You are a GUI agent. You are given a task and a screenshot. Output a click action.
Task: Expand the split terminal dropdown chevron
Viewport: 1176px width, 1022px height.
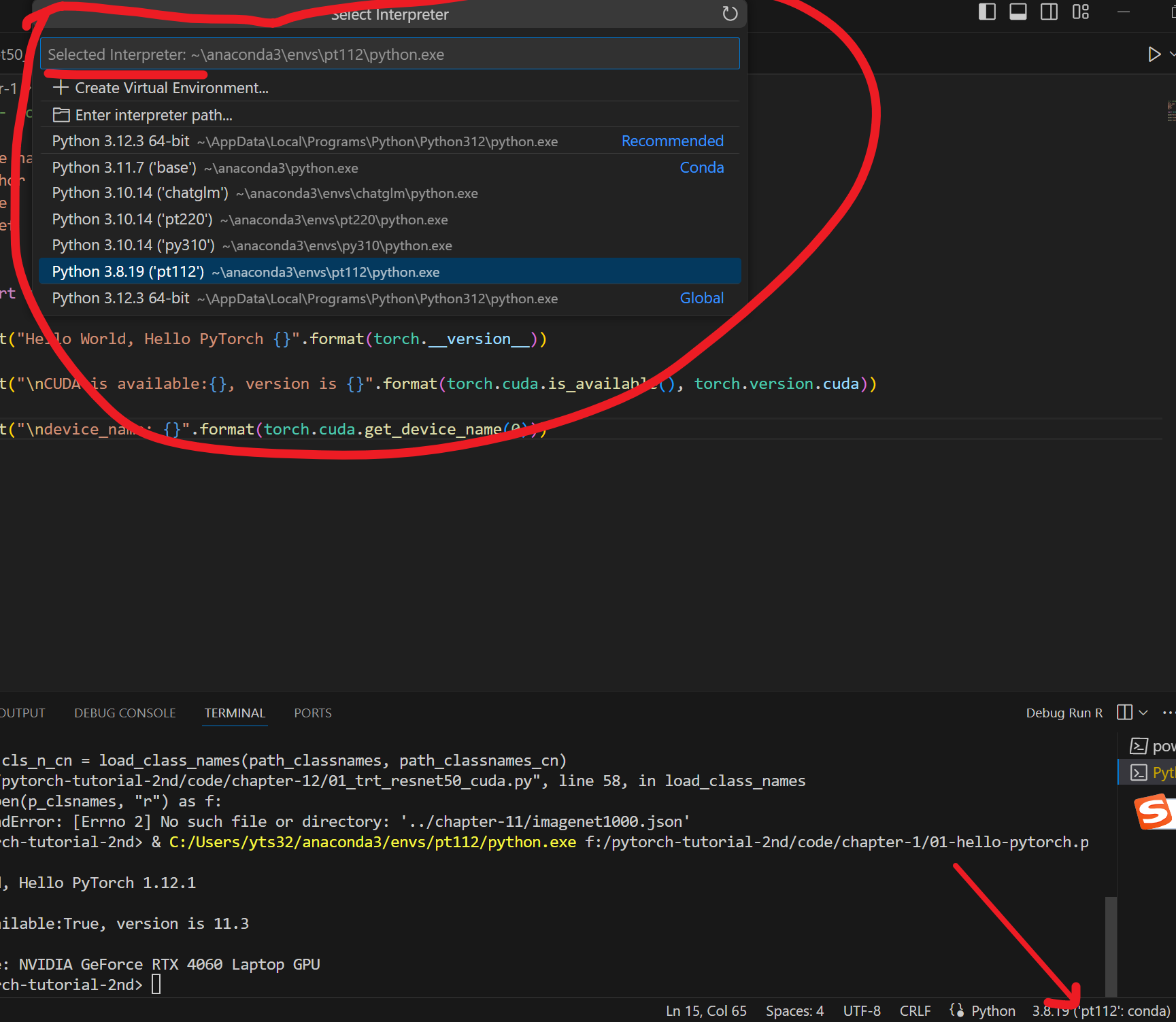1143,713
